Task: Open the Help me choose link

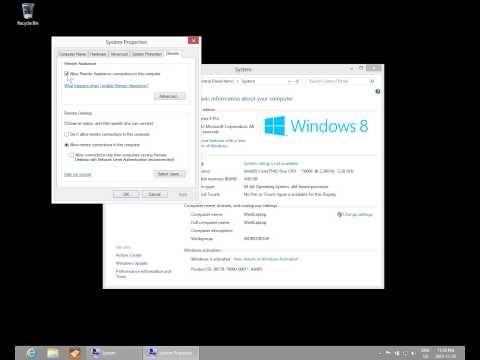Action: click(77, 174)
